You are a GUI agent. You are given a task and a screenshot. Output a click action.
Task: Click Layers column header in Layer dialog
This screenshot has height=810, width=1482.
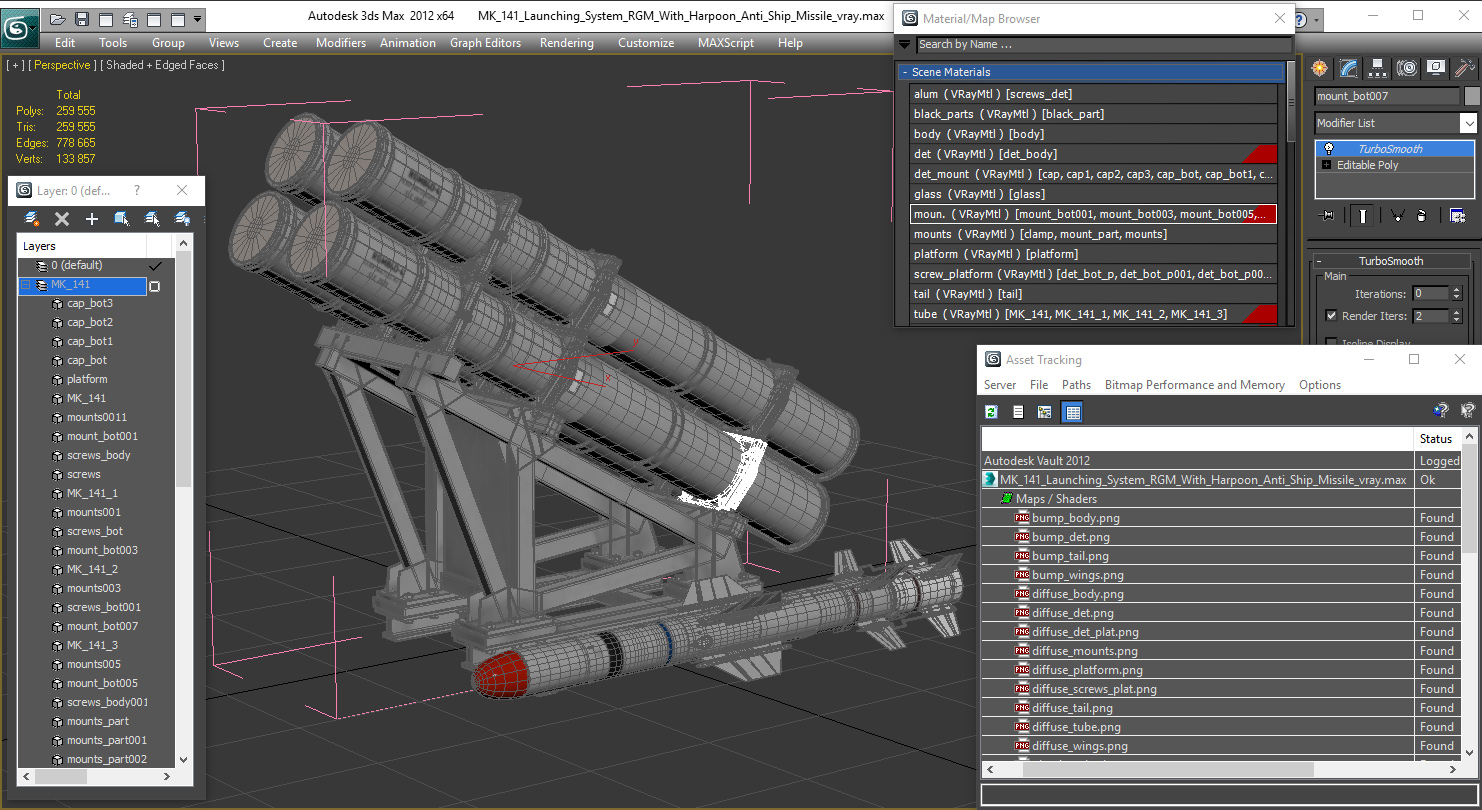[x=82, y=246]
